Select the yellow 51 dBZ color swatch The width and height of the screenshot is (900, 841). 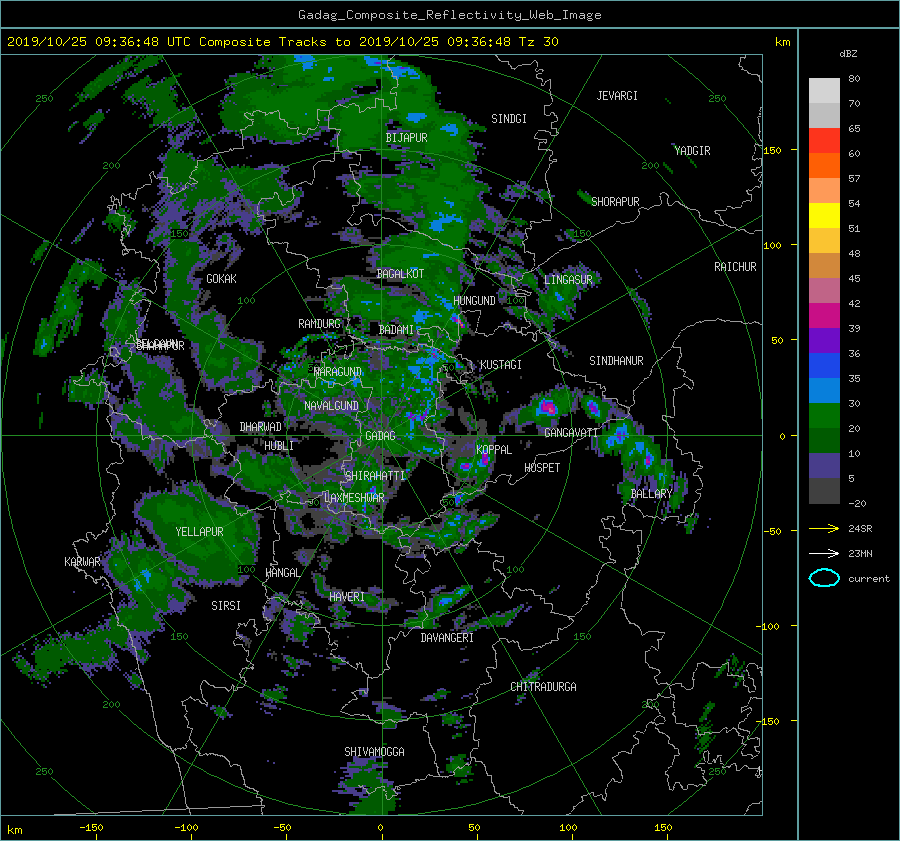(824, 216)
